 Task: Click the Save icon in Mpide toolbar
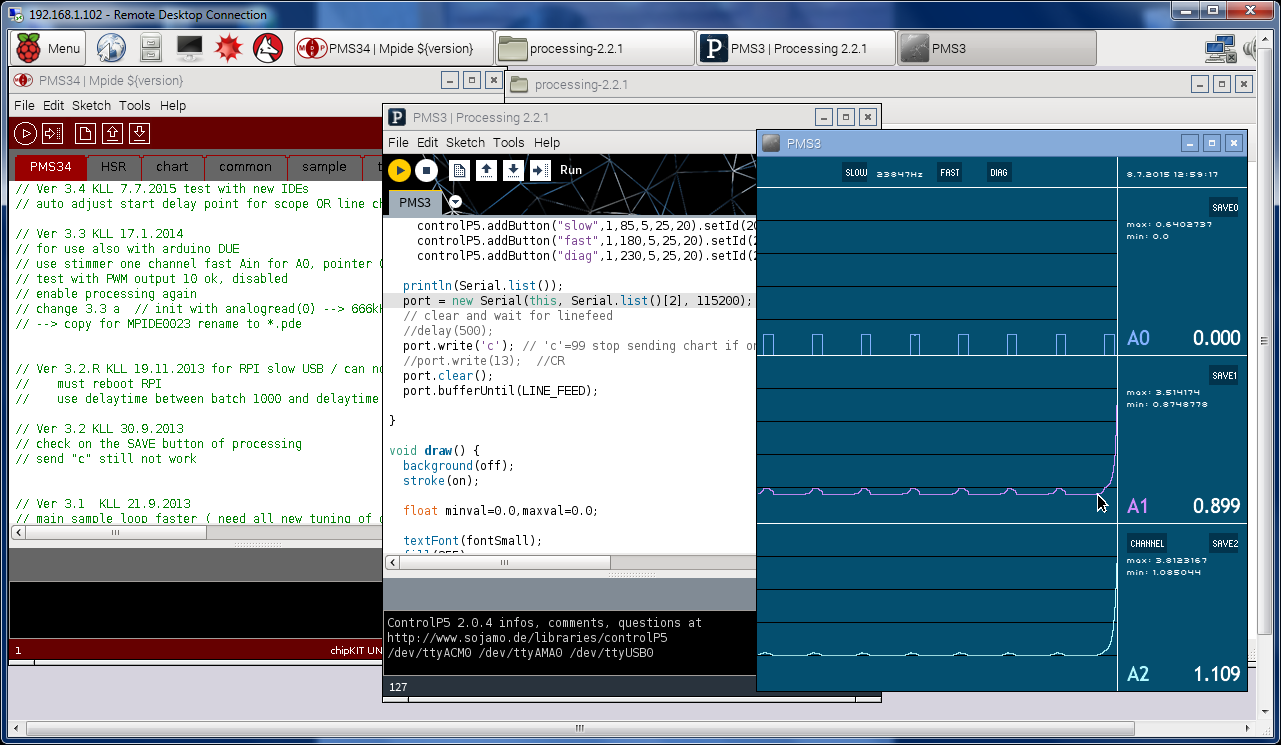click(x=140, y=133)
